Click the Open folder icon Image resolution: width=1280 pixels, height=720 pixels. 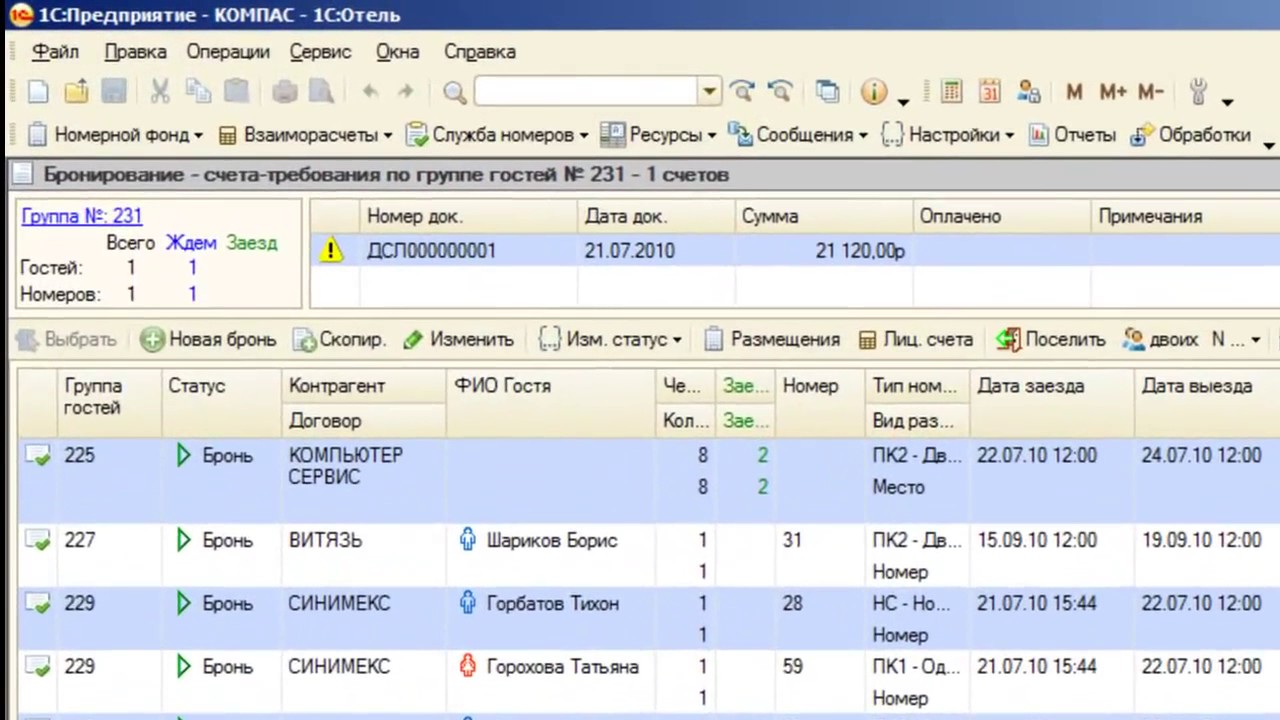(x=76, y=92)
